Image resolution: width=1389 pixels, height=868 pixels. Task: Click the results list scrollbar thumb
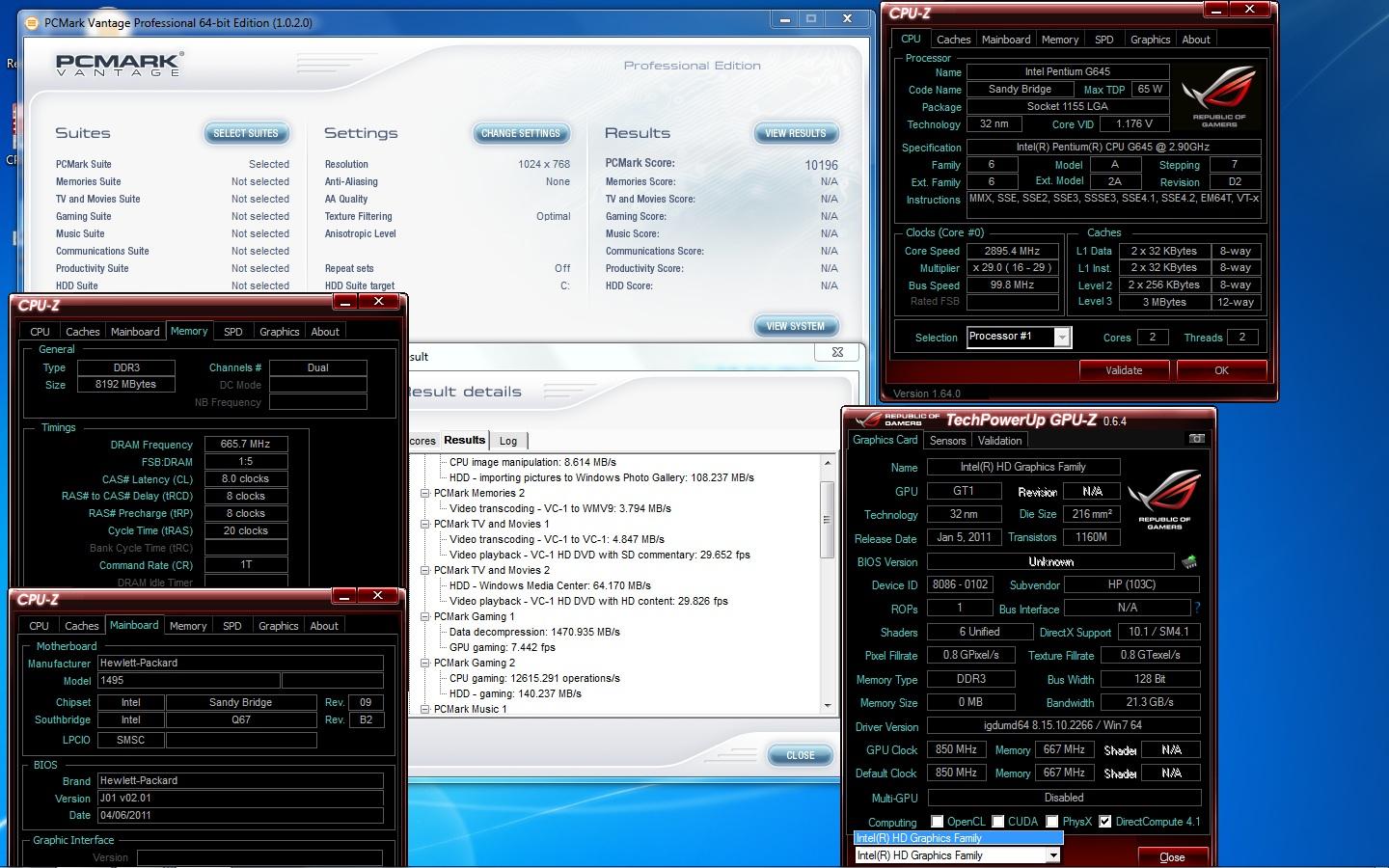tap(827, 519)
